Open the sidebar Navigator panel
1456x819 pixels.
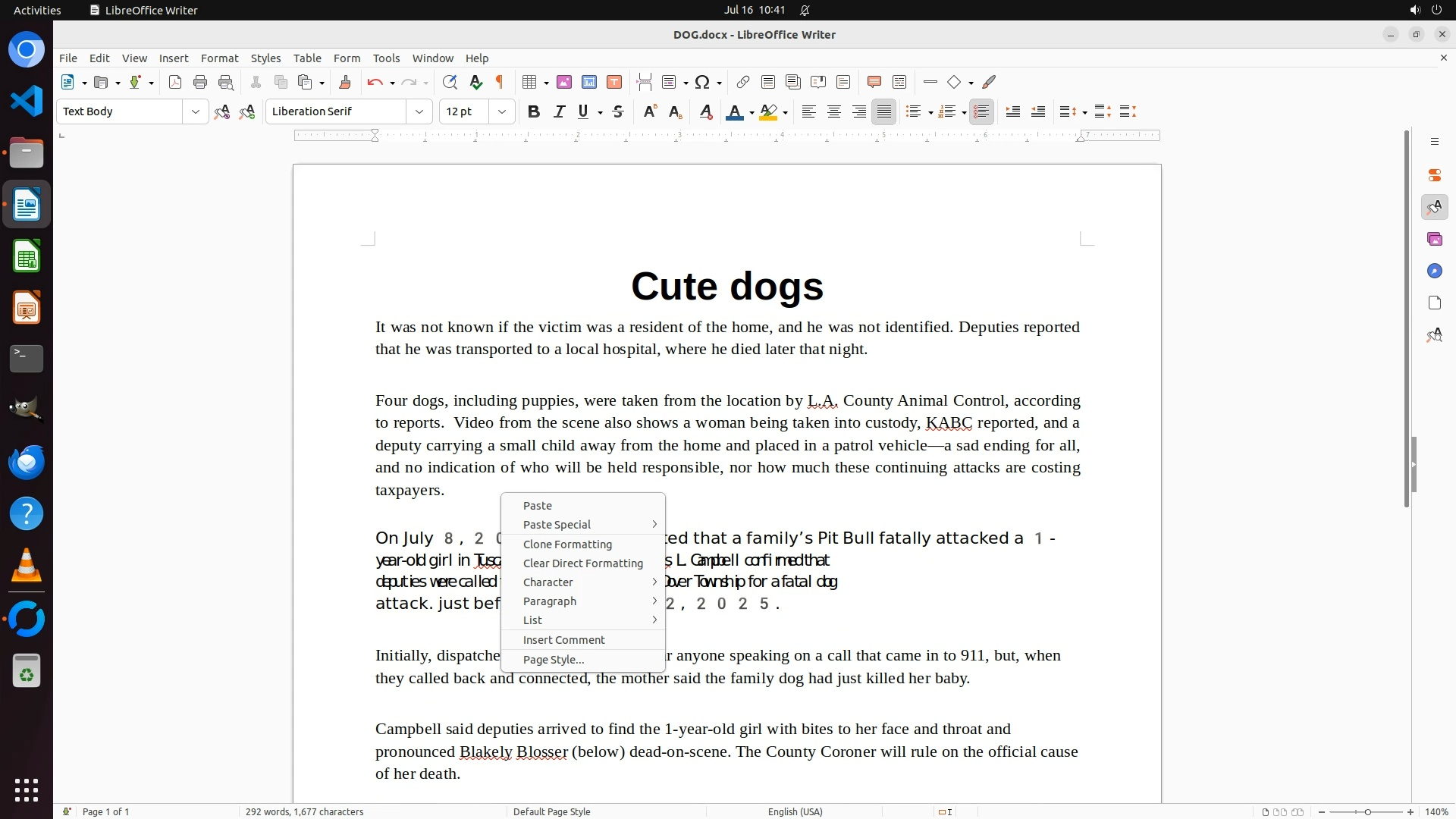coord(1434,271)
